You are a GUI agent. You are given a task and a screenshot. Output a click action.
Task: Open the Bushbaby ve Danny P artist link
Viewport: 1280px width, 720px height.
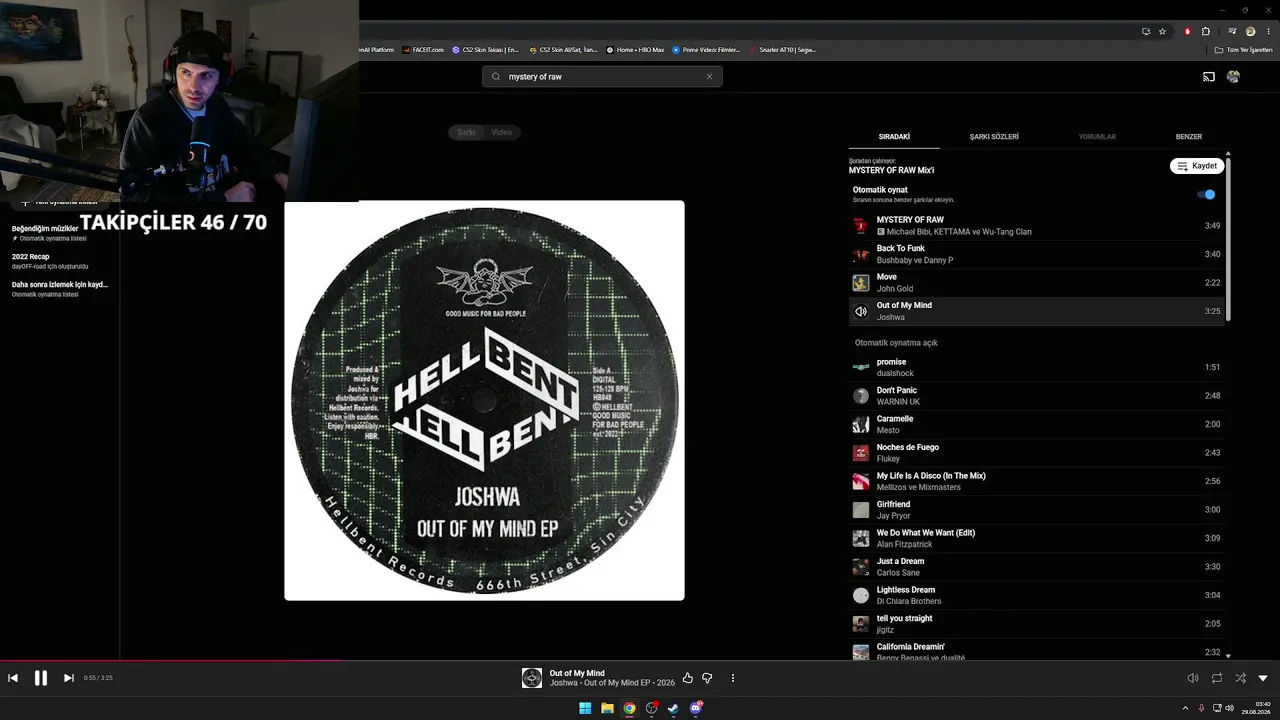point(915,260)
